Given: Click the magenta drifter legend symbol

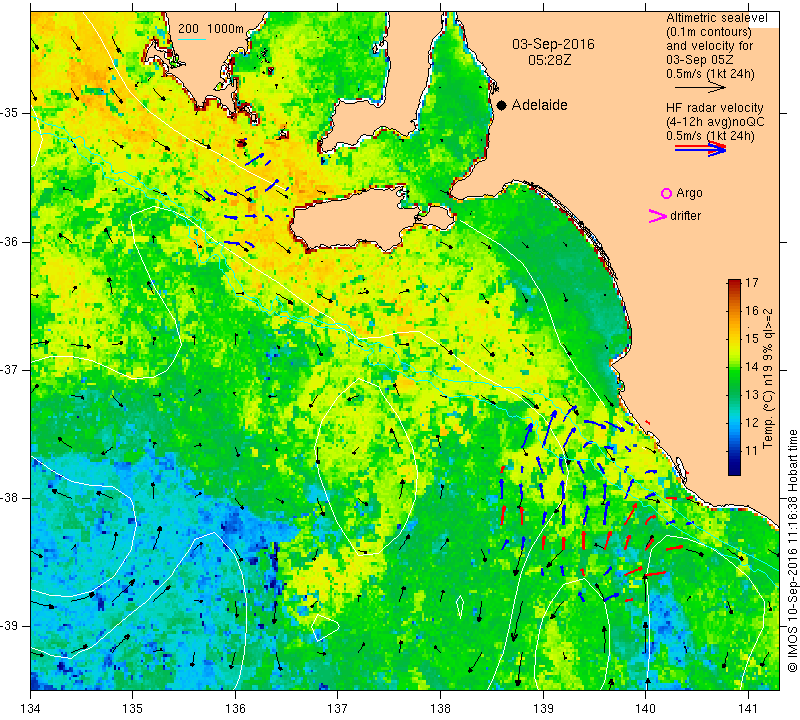Looking at the screenshot, I should 658,216.
